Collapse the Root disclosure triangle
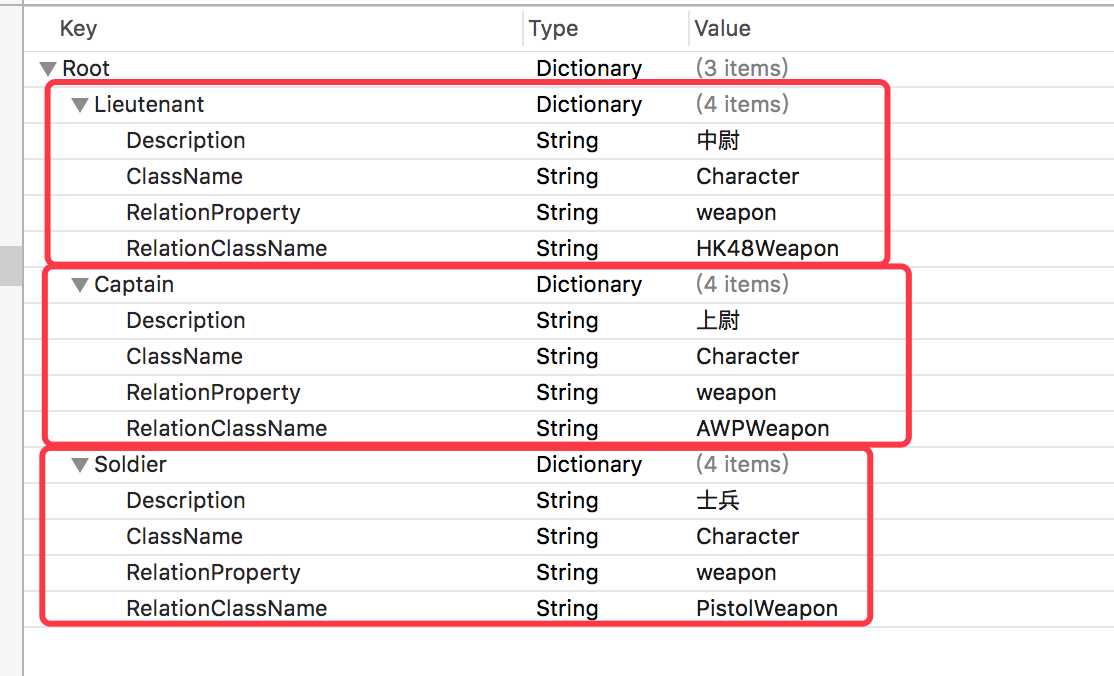This screenshot has height=676, width=1114. click(48, 69)
